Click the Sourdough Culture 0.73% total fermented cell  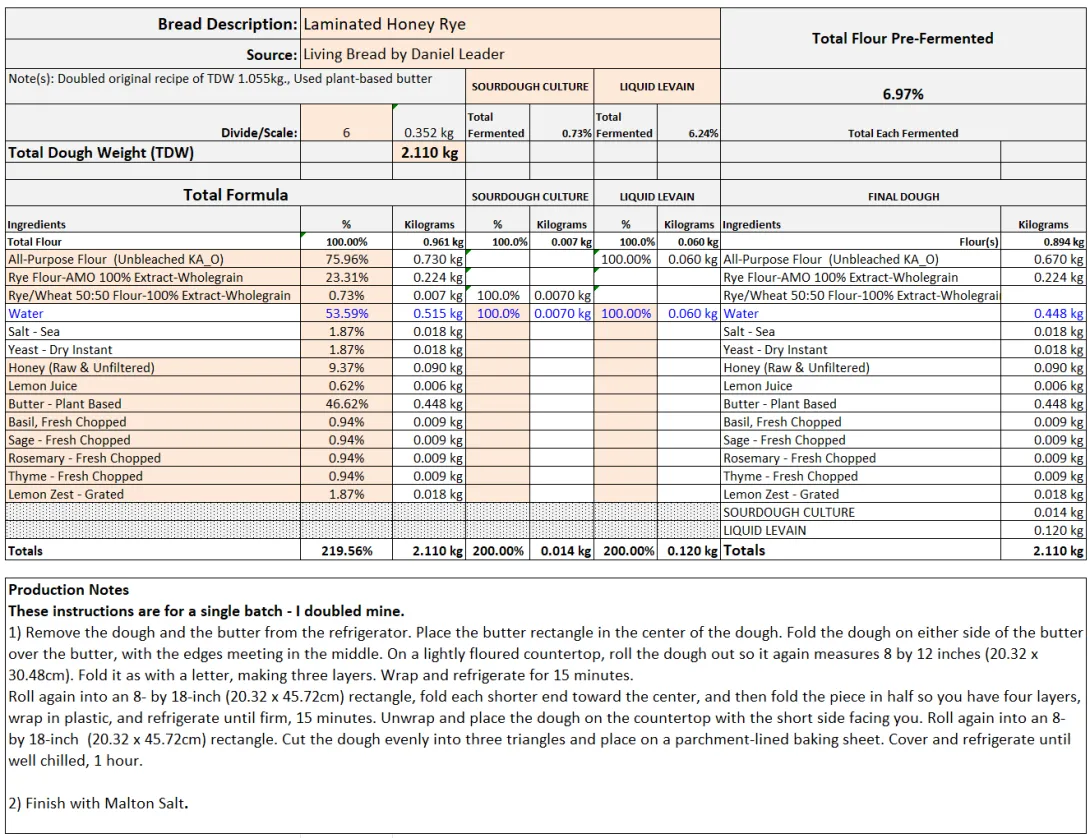point(562,132)
